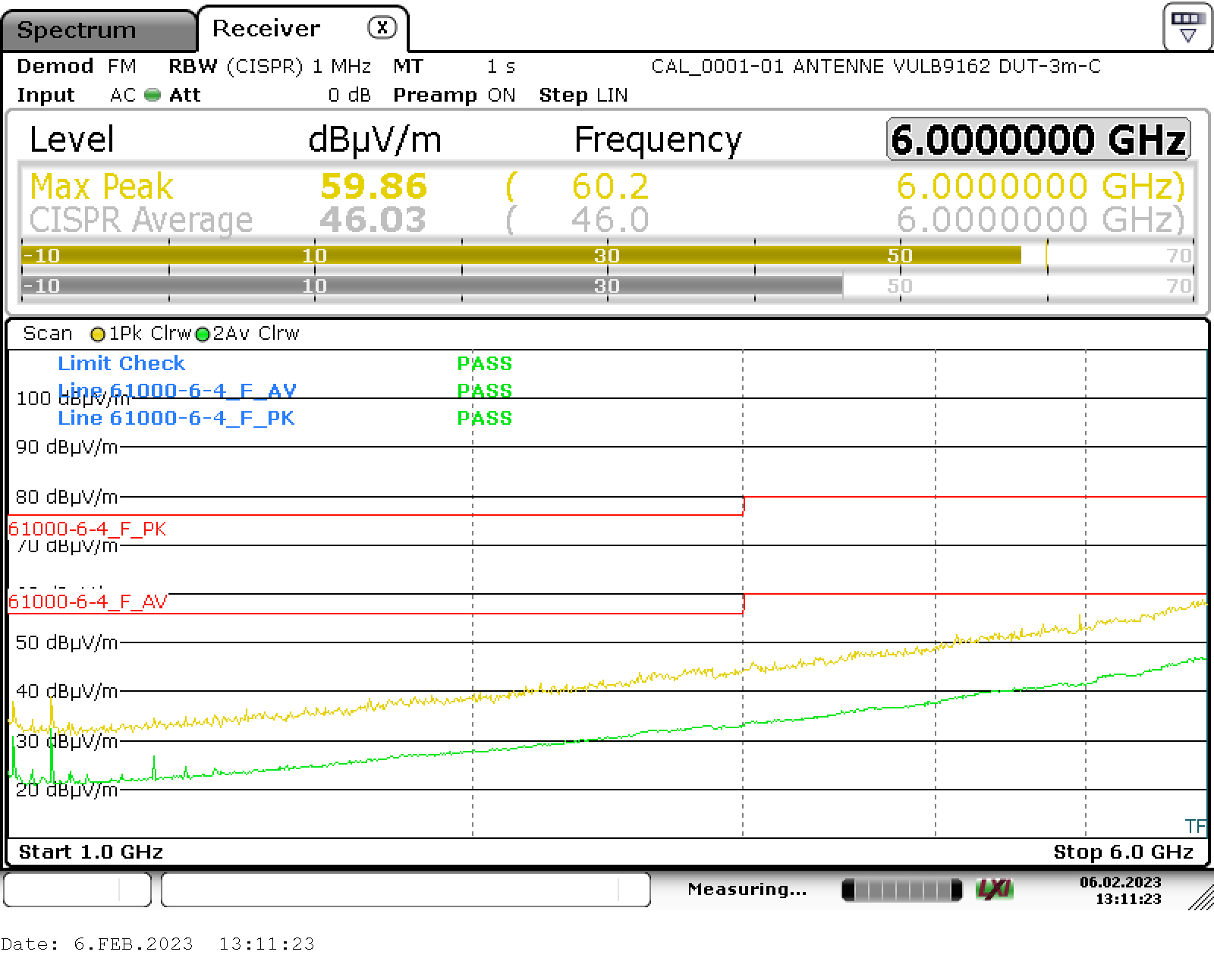
Task: Click the LXI status icon
Action: tap(995, 889)
